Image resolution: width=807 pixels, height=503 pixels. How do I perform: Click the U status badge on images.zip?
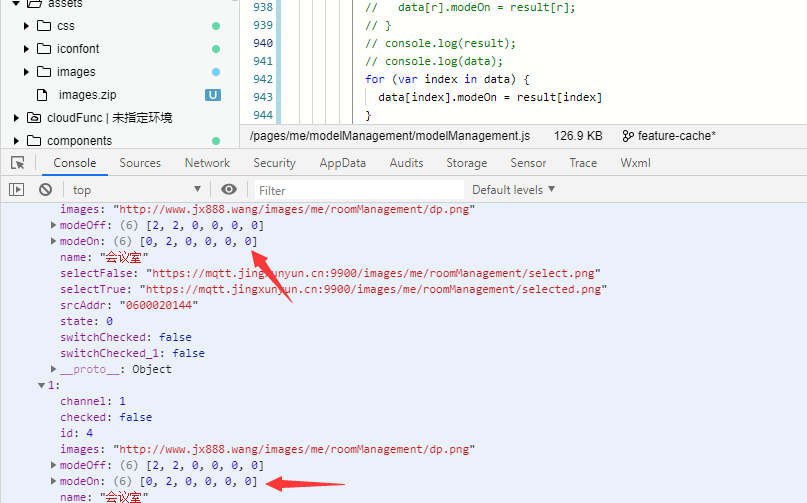[213, 95]
